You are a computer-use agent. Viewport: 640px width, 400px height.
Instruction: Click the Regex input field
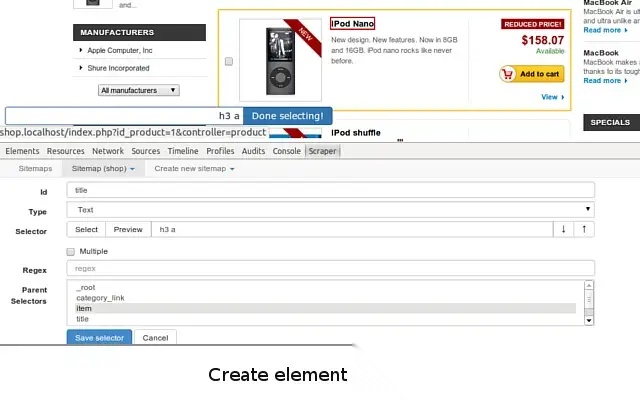pos(331,269)
